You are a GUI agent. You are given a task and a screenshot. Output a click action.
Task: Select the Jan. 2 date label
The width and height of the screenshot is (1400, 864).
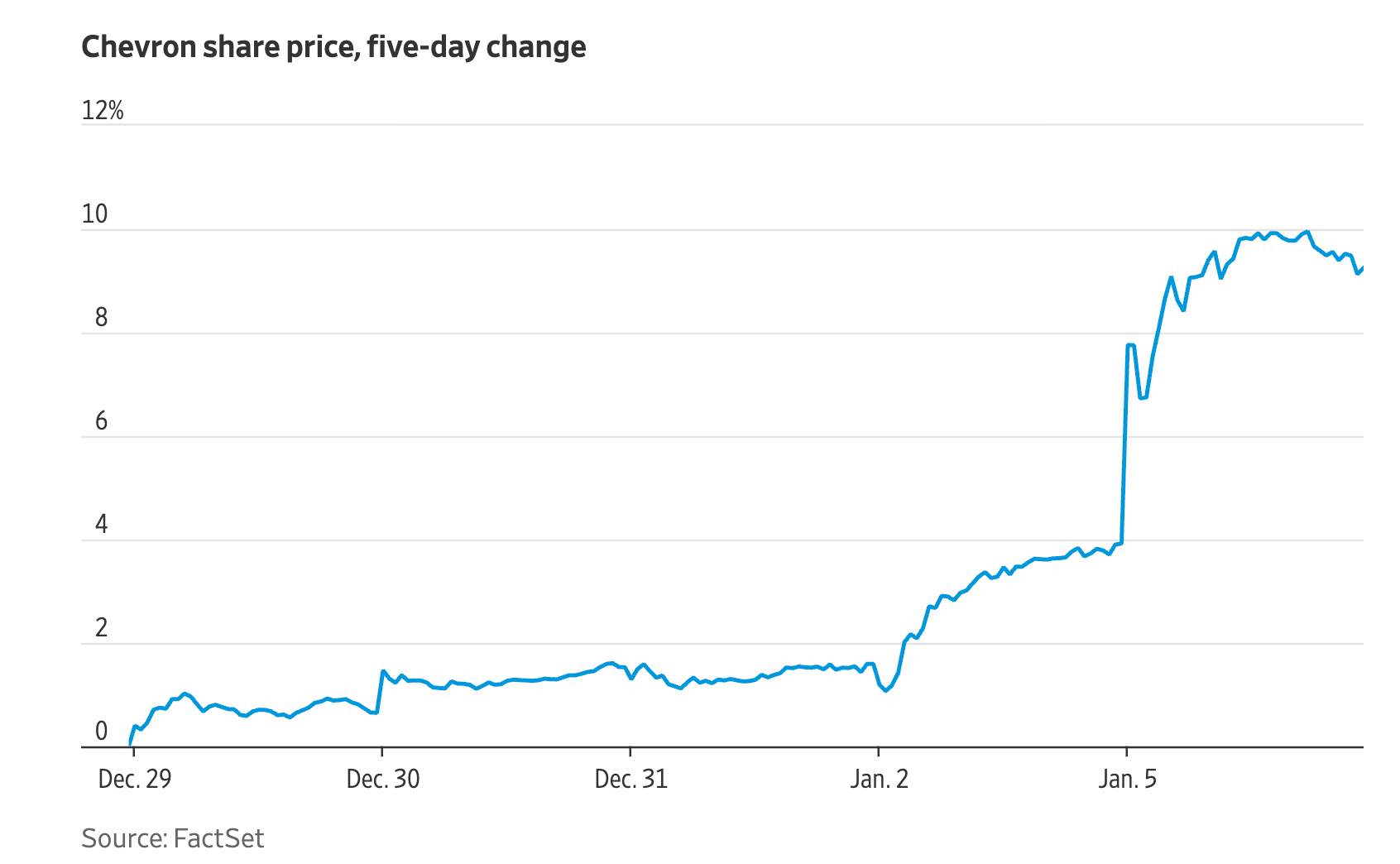coord(880,779)
